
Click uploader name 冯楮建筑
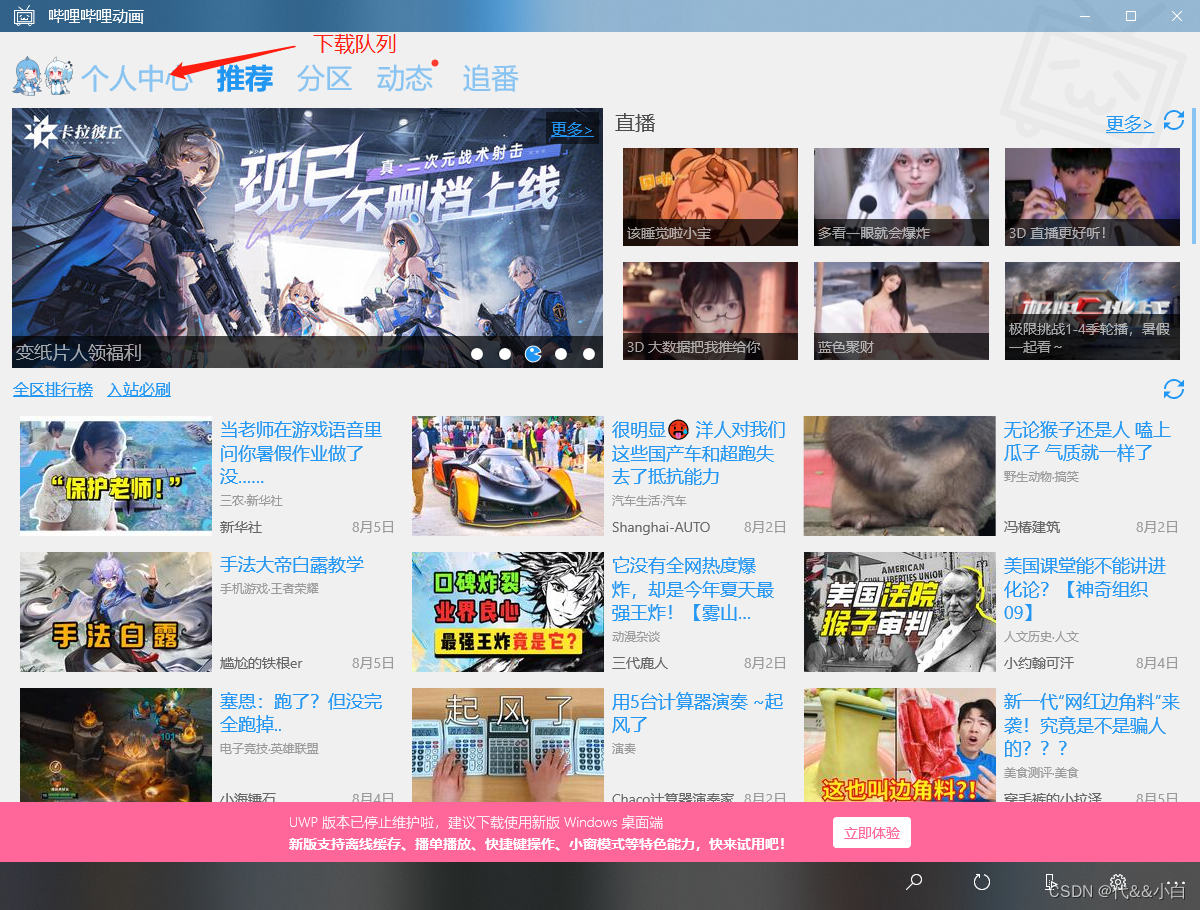coord(1032,527)
